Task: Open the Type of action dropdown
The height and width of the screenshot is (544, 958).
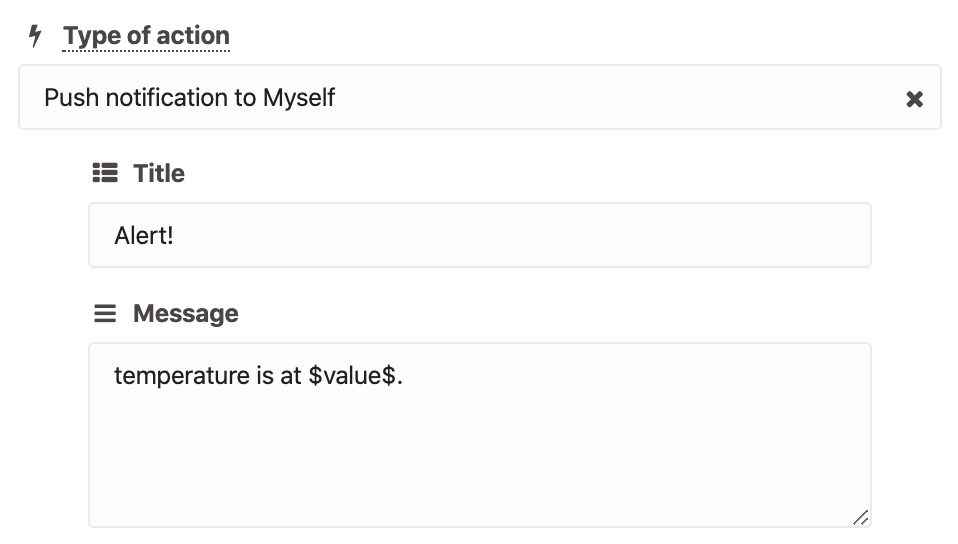Action: (480, 97)
